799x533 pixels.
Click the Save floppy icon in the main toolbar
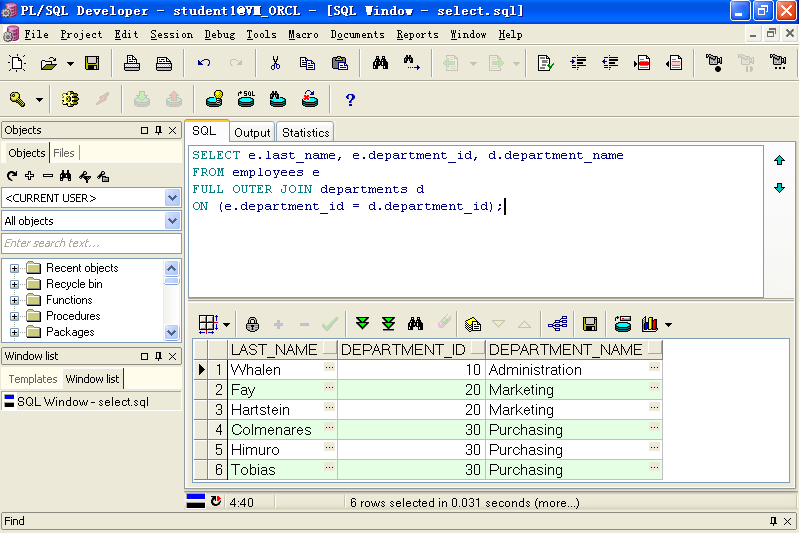pos(92,64)
